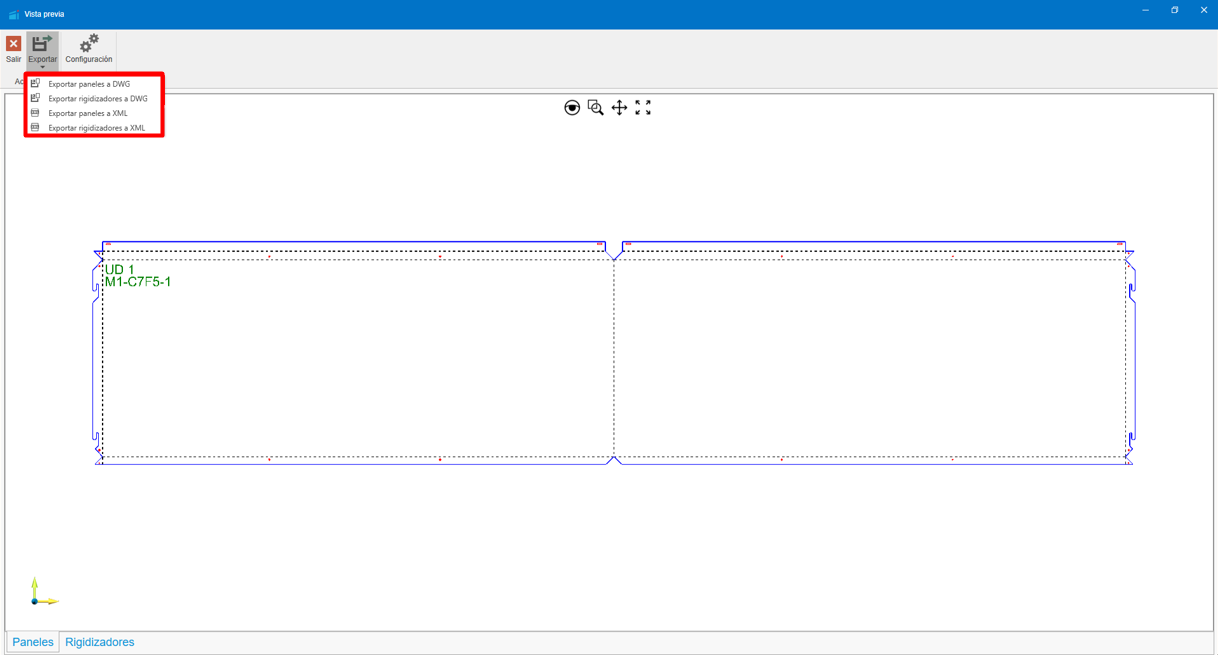
Task: Click the Vista previa app icon in title bar
Action: [x=13, y=14]
